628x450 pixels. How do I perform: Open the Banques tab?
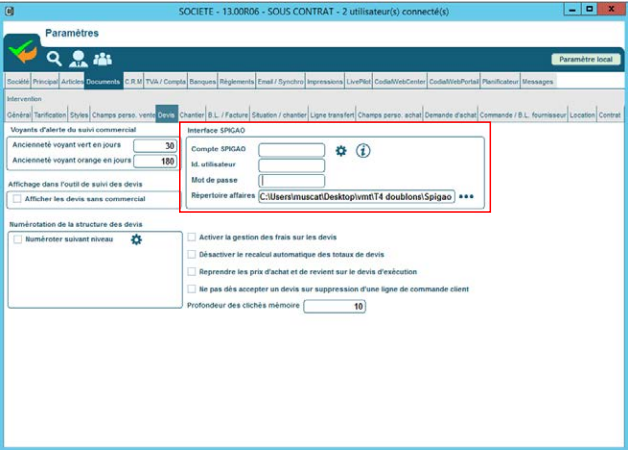point(202,82)
